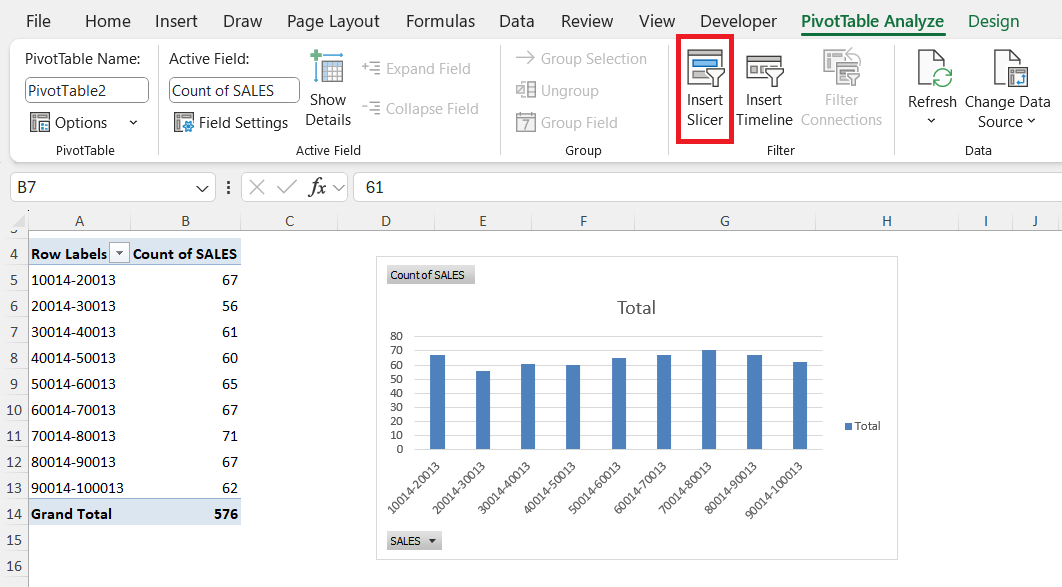Click the PivotTable Name input field
1062x587 pixels.
coord(87,90)
